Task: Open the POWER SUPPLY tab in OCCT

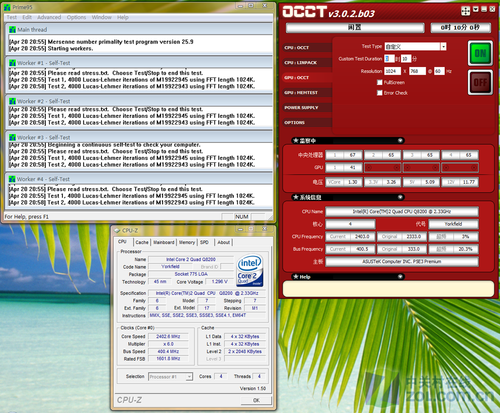Action: tap(307, 108)
